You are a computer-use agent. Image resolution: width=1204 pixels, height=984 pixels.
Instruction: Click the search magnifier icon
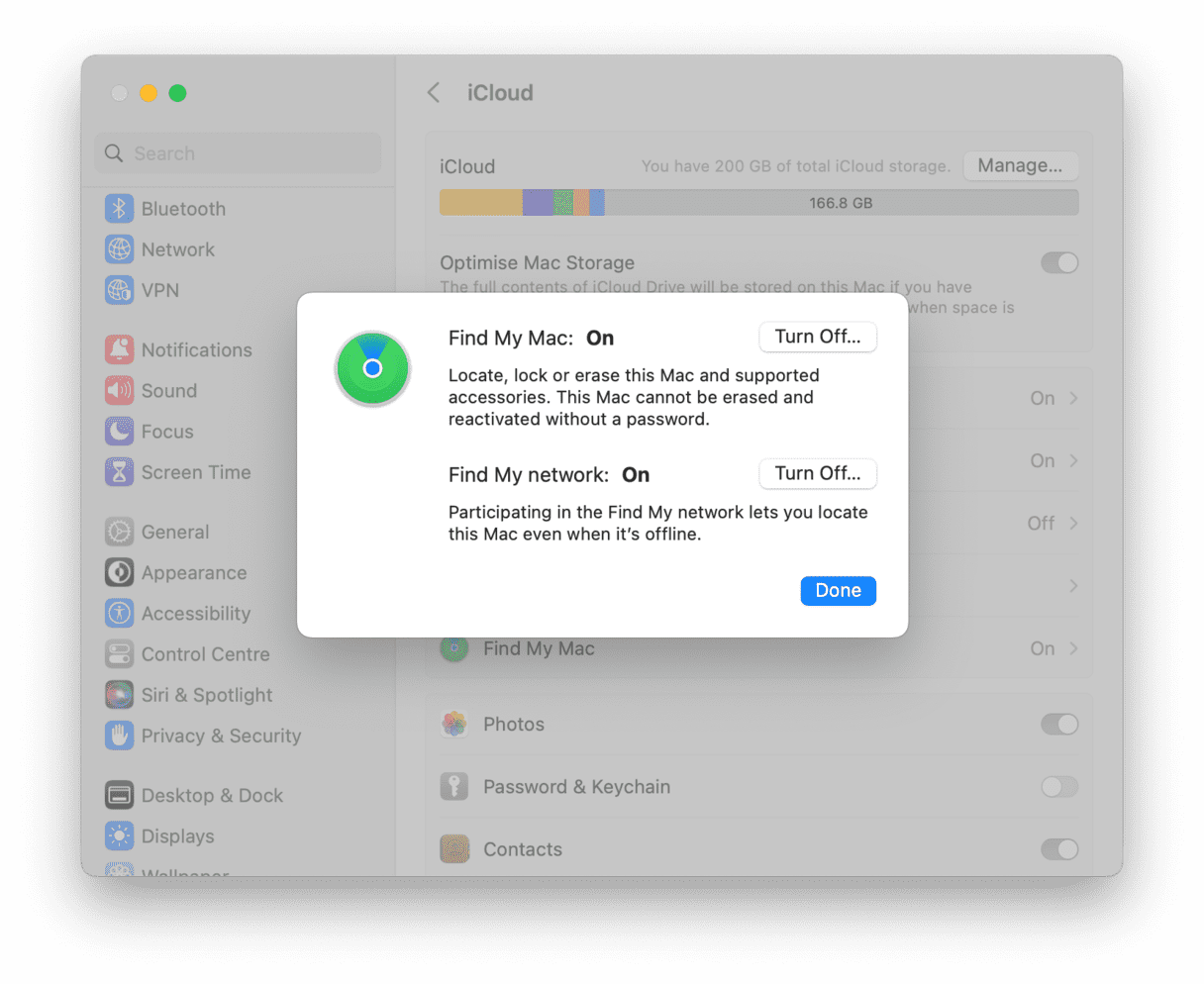coord(114,153)
